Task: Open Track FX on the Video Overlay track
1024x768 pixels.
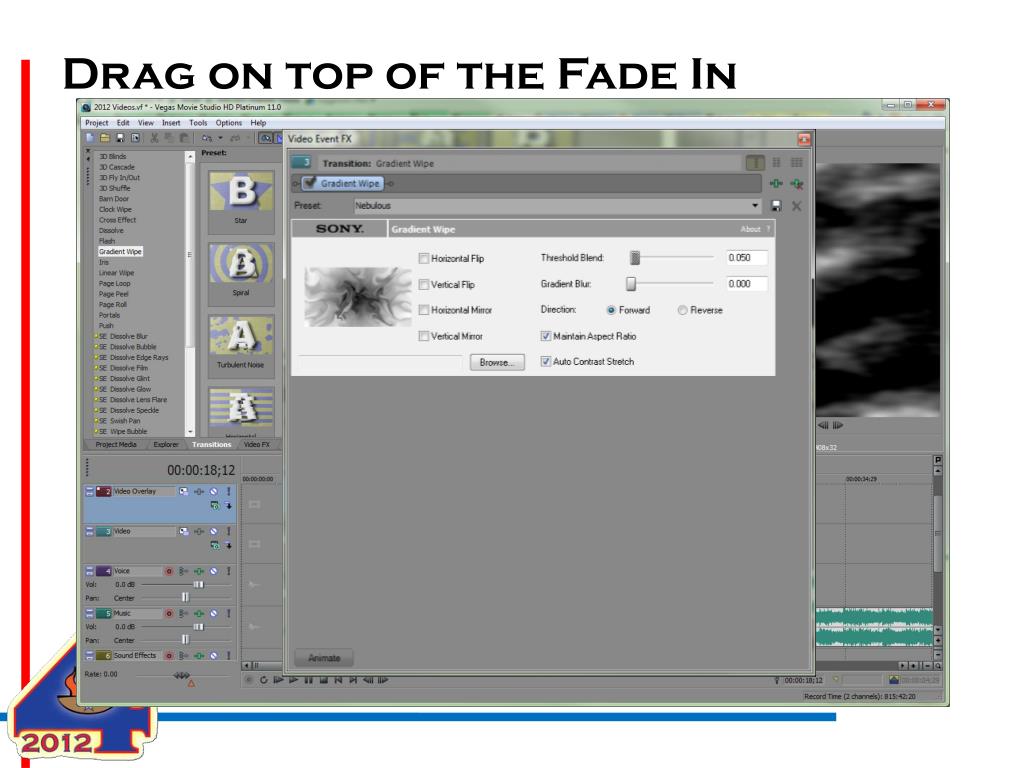Action: pos(199,491)
